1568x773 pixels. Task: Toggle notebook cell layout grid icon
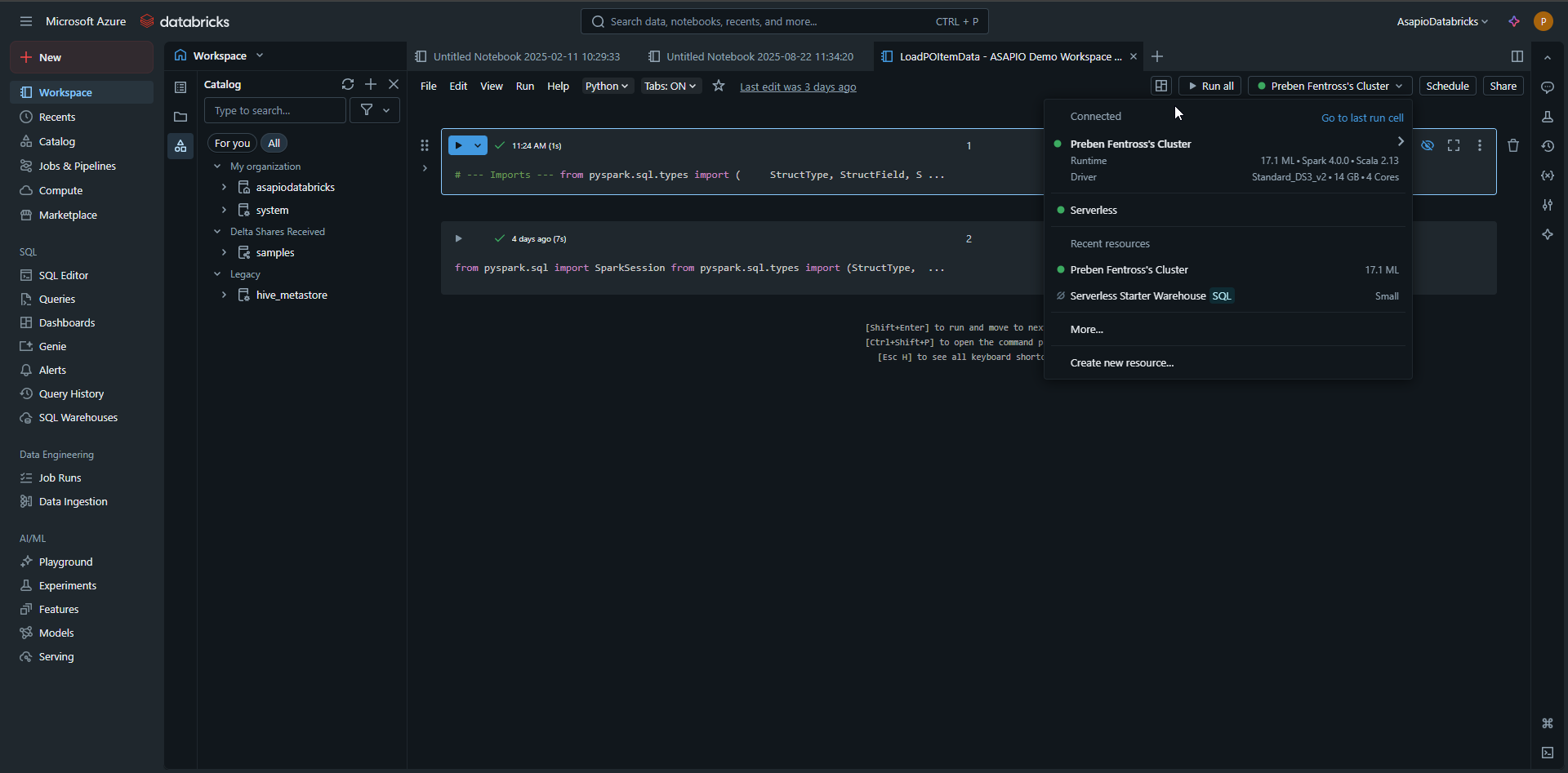(1161, 86)
